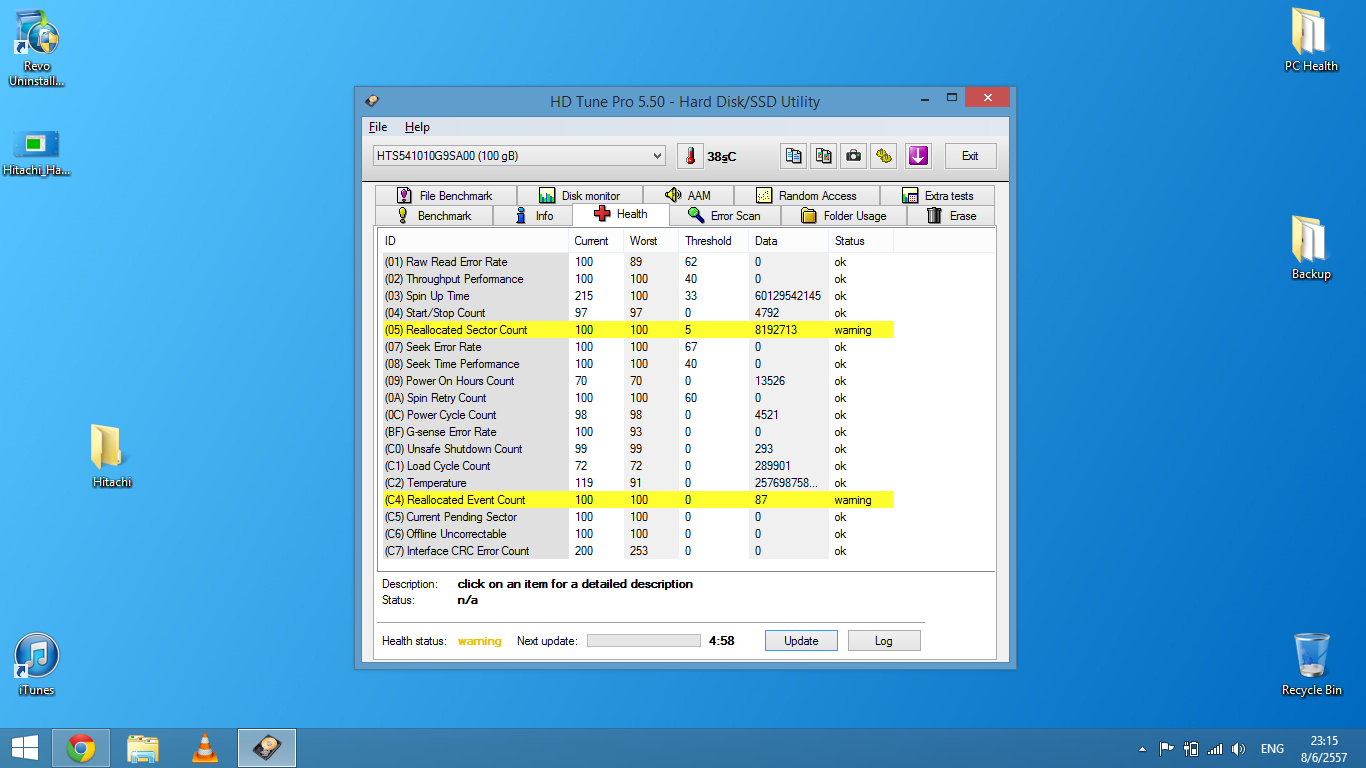Switch to the AAM tab
1366x768 pixels.
point(688,195)
